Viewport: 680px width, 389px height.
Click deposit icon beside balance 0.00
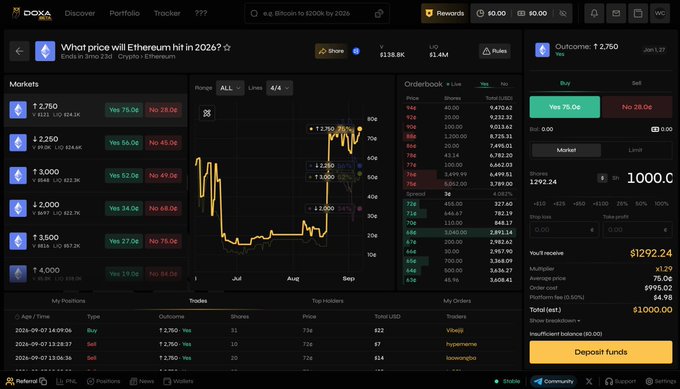(655, 129)
